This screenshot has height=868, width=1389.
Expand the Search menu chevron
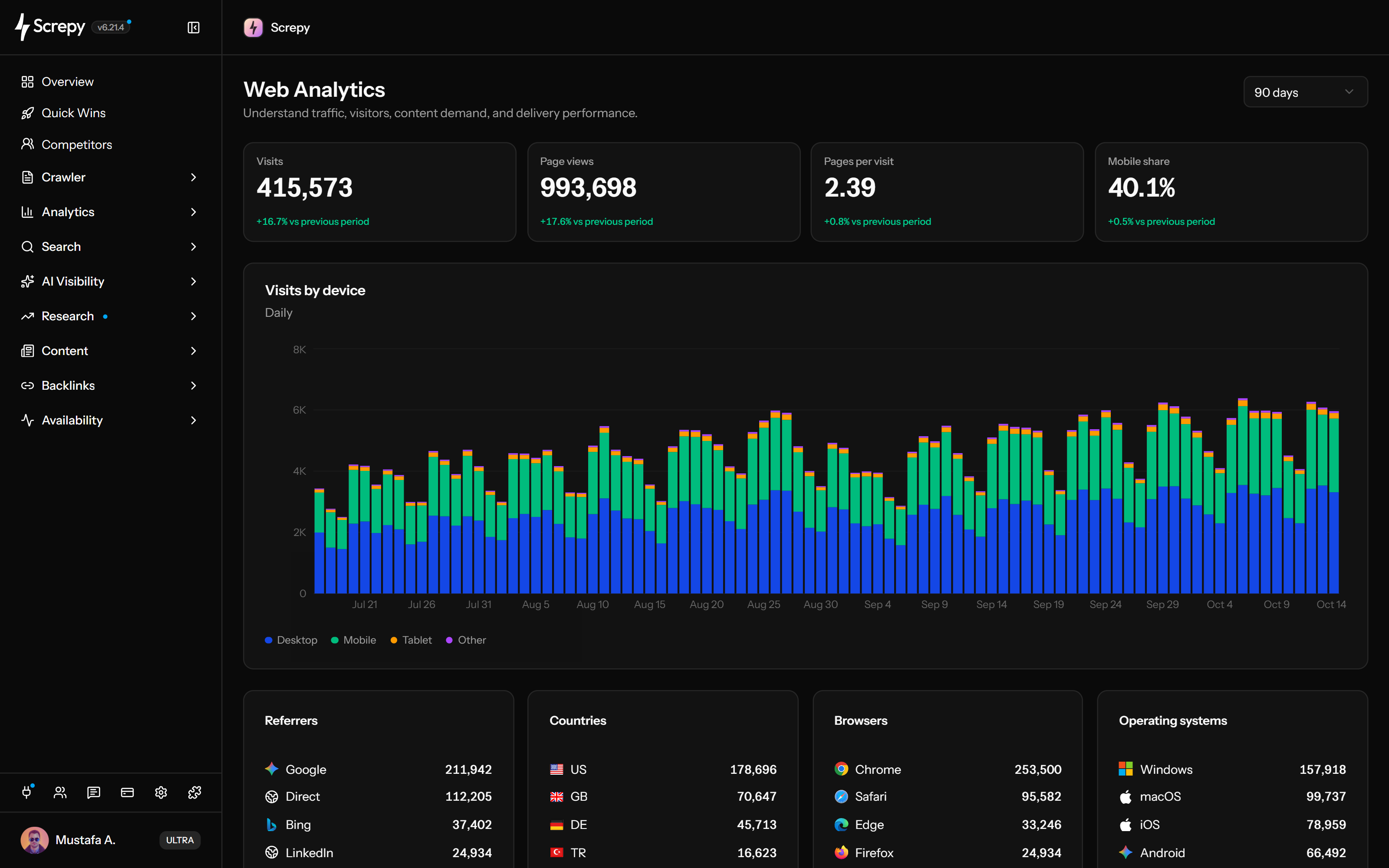click(x=194, y=247)
